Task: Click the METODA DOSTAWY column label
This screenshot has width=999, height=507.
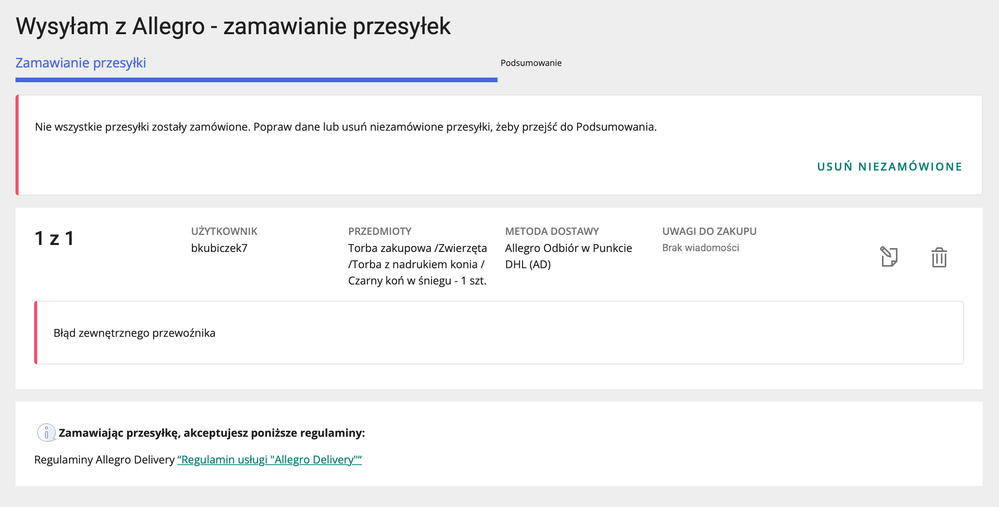Action: 552,232
